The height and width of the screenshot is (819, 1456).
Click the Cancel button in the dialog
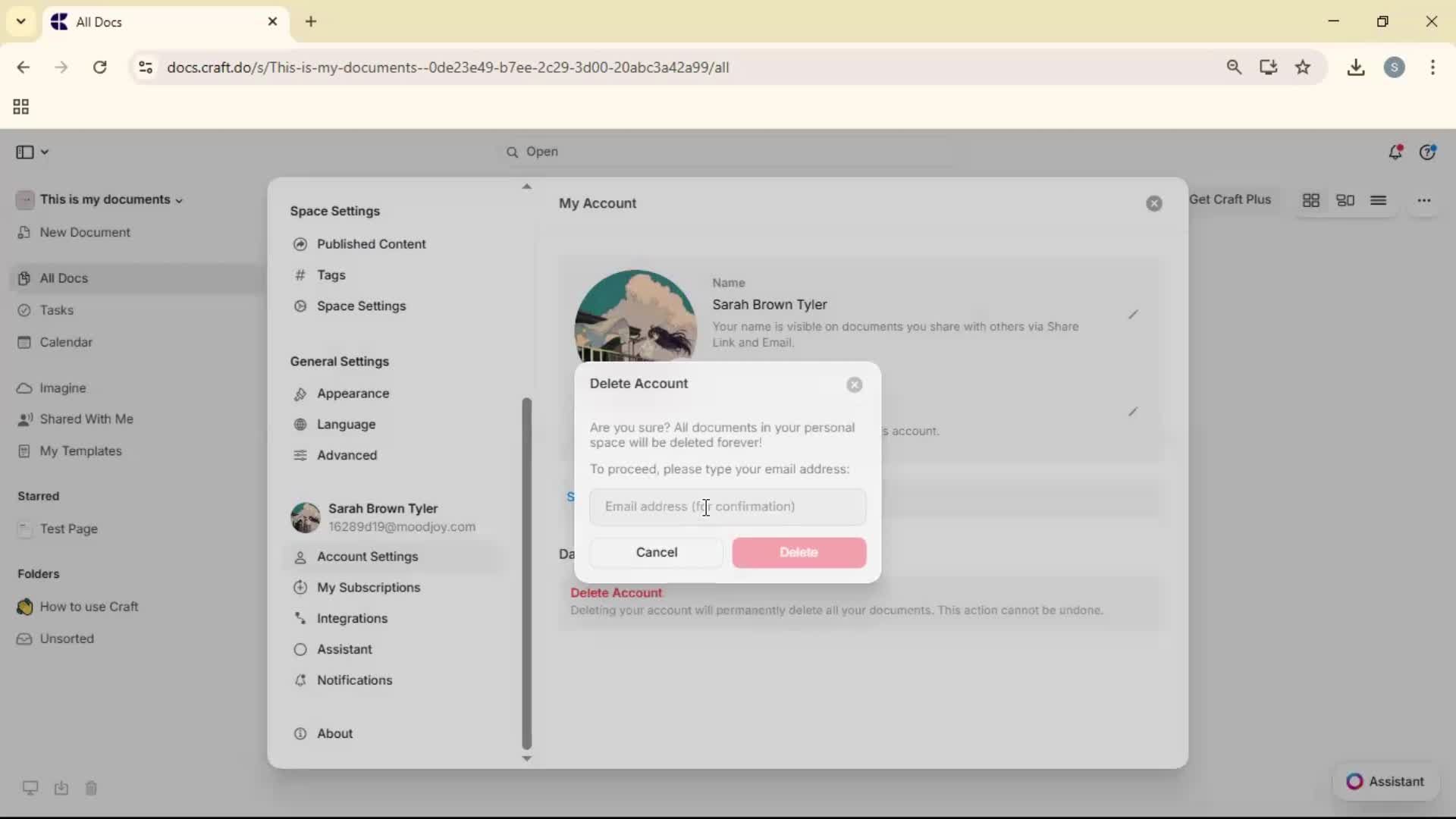[656, 553]
